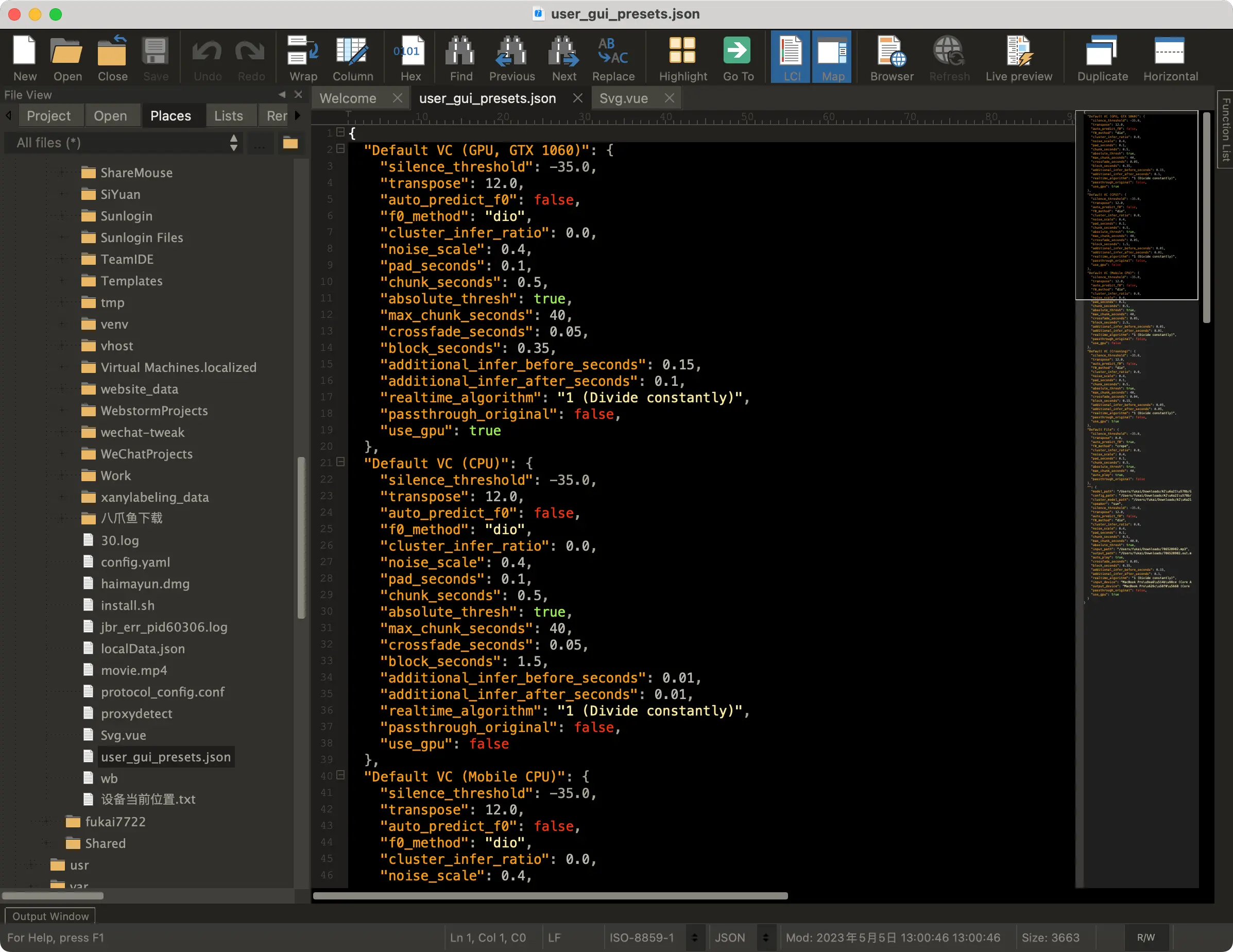Switch to the Svg.vue tab
Screen dimensions: 1233x952
pyautogui.click(x=623, y=98)
